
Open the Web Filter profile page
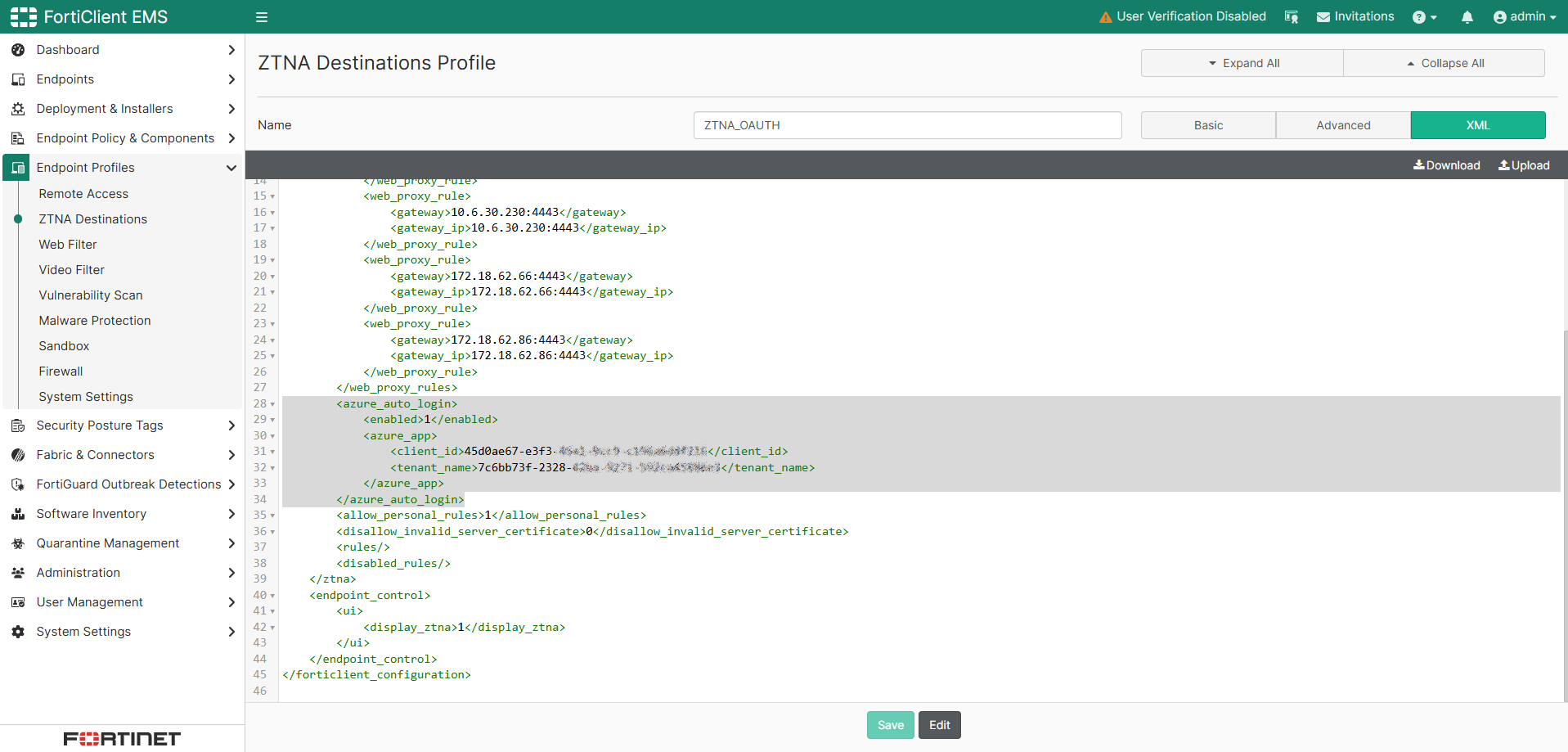[x=68, y=245]
